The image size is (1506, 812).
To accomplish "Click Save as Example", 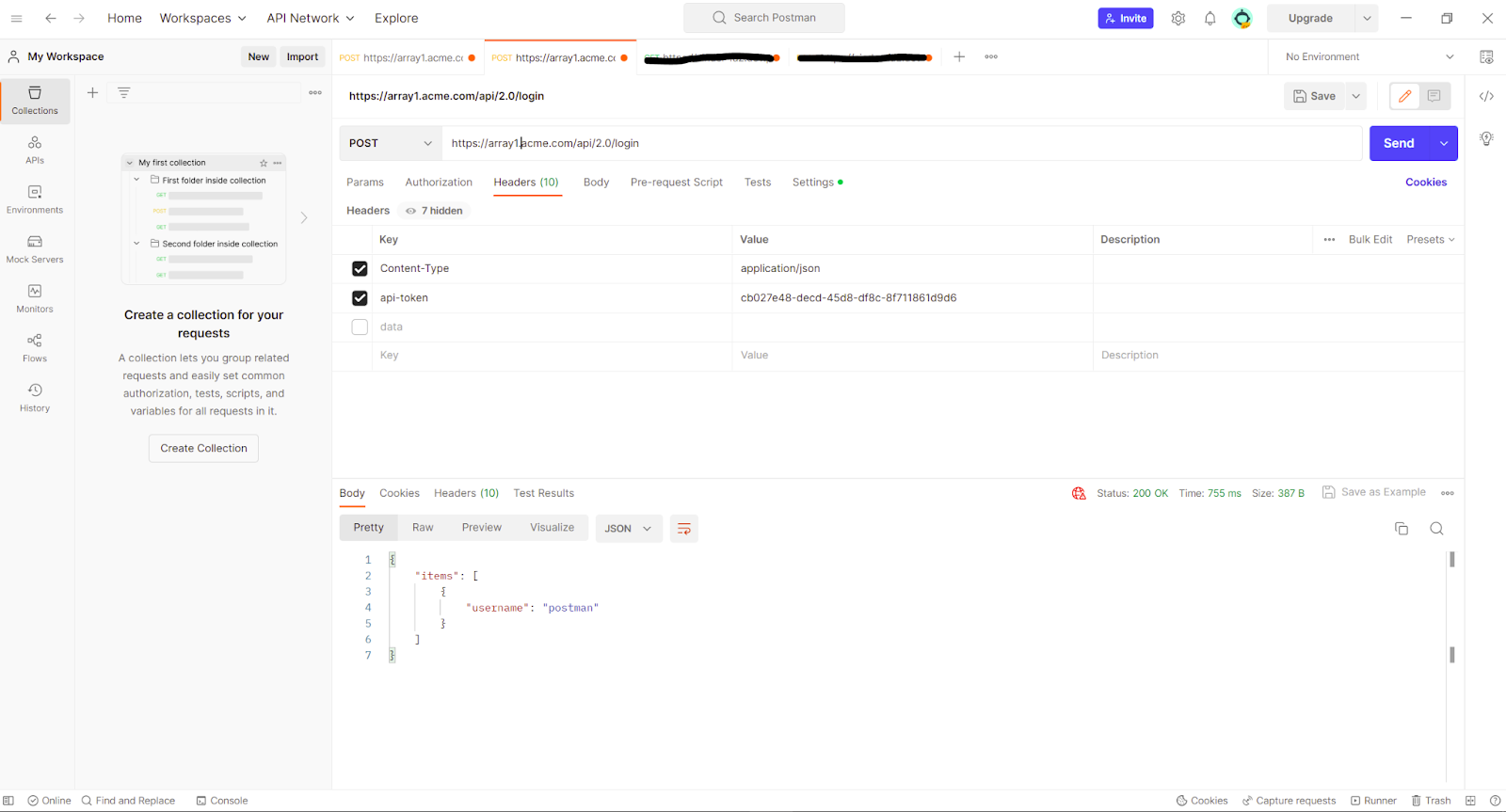I will 1373,492.
